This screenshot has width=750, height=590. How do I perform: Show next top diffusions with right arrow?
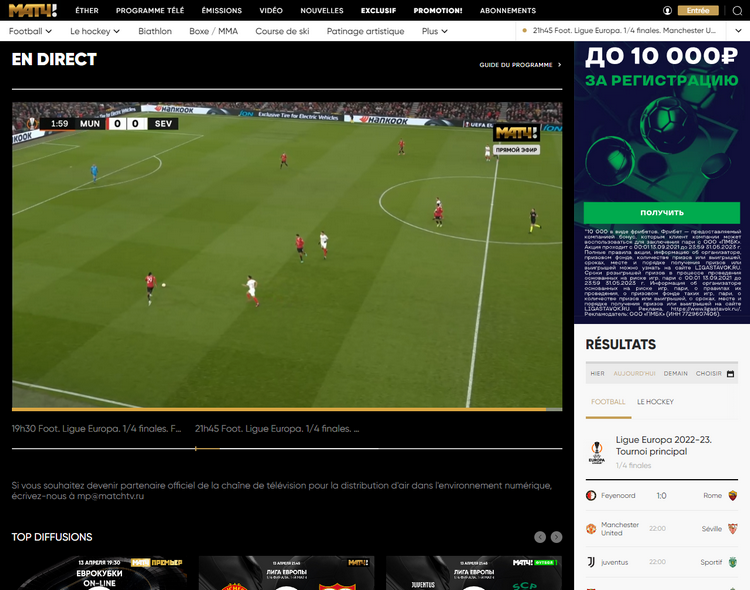(x=556, y=537)
